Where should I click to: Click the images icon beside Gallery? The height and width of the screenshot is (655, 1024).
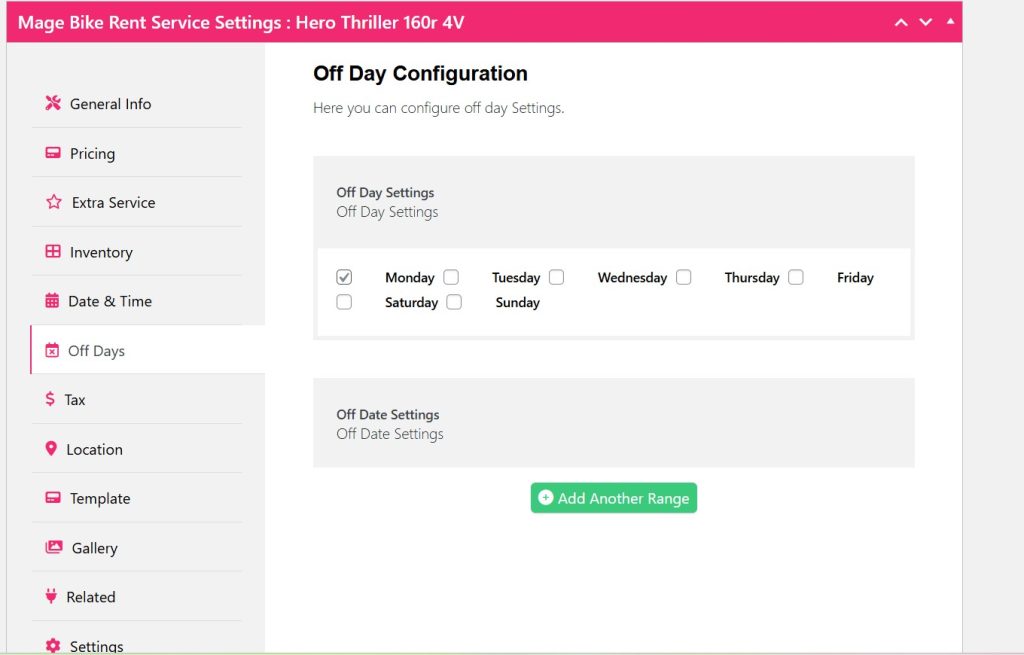pyautogui.click(x=54, y=548)
